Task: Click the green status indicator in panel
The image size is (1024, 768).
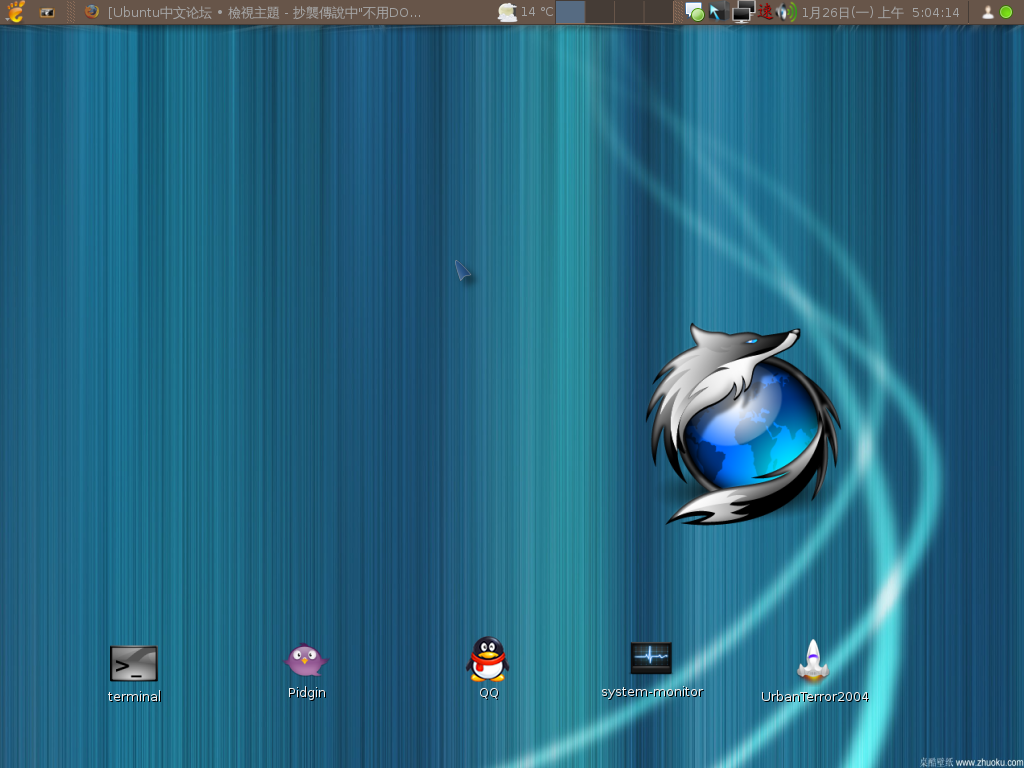Action: (x=1006, y=12)
